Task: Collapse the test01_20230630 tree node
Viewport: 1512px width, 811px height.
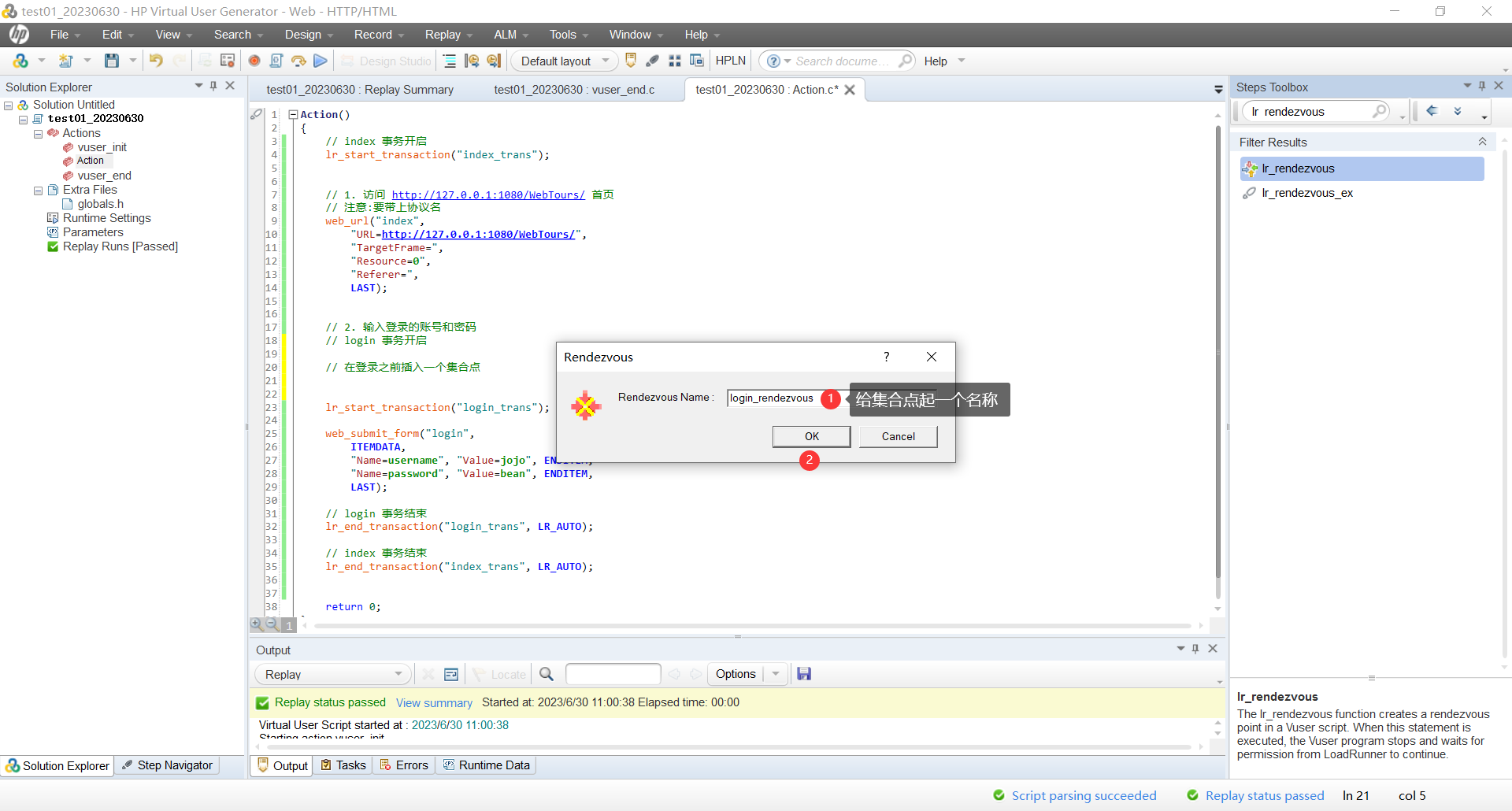Action: tap(23, 120)
